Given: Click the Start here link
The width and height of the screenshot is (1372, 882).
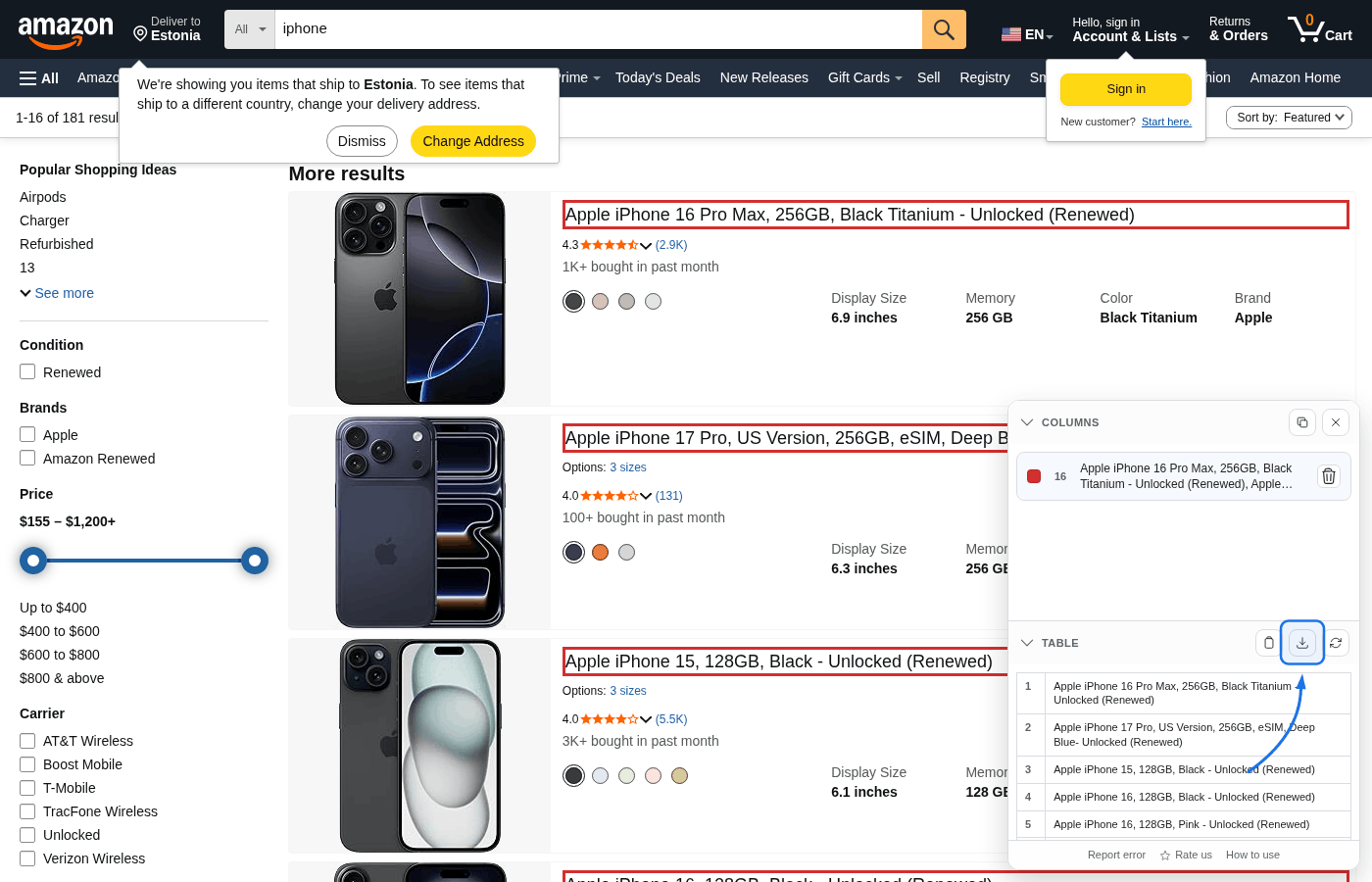Looking at the screenshot, I should click(x=1166, y=122).
